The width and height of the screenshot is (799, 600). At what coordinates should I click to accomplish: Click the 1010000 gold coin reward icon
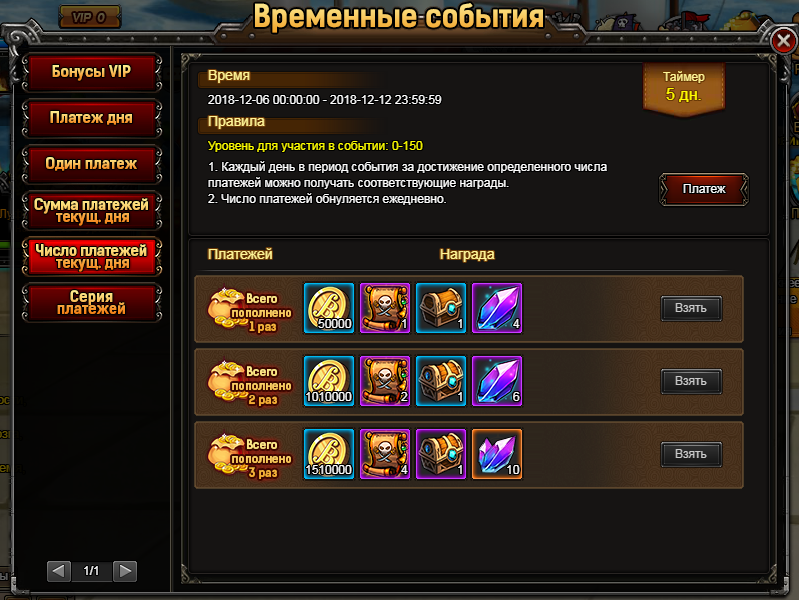click(329, 381)
